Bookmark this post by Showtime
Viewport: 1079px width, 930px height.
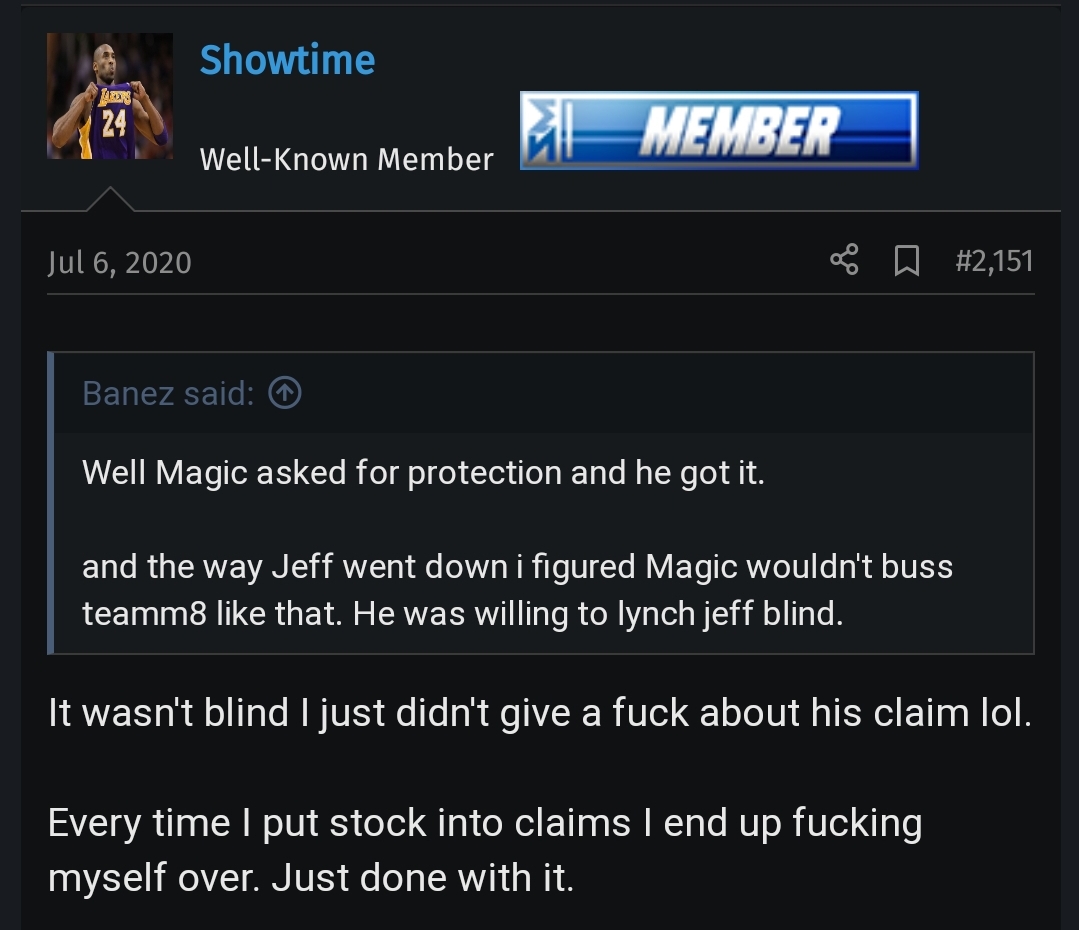coord(906,261)
